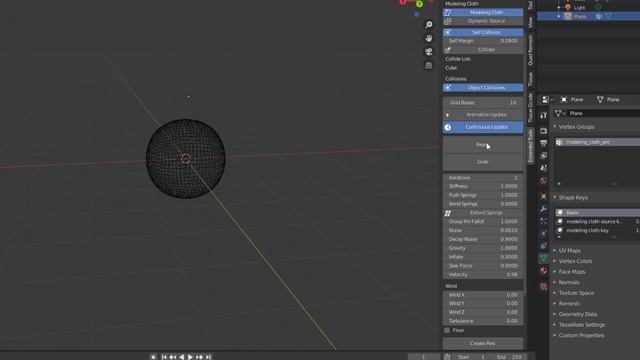Play animation in reverse

coord(182,357)
